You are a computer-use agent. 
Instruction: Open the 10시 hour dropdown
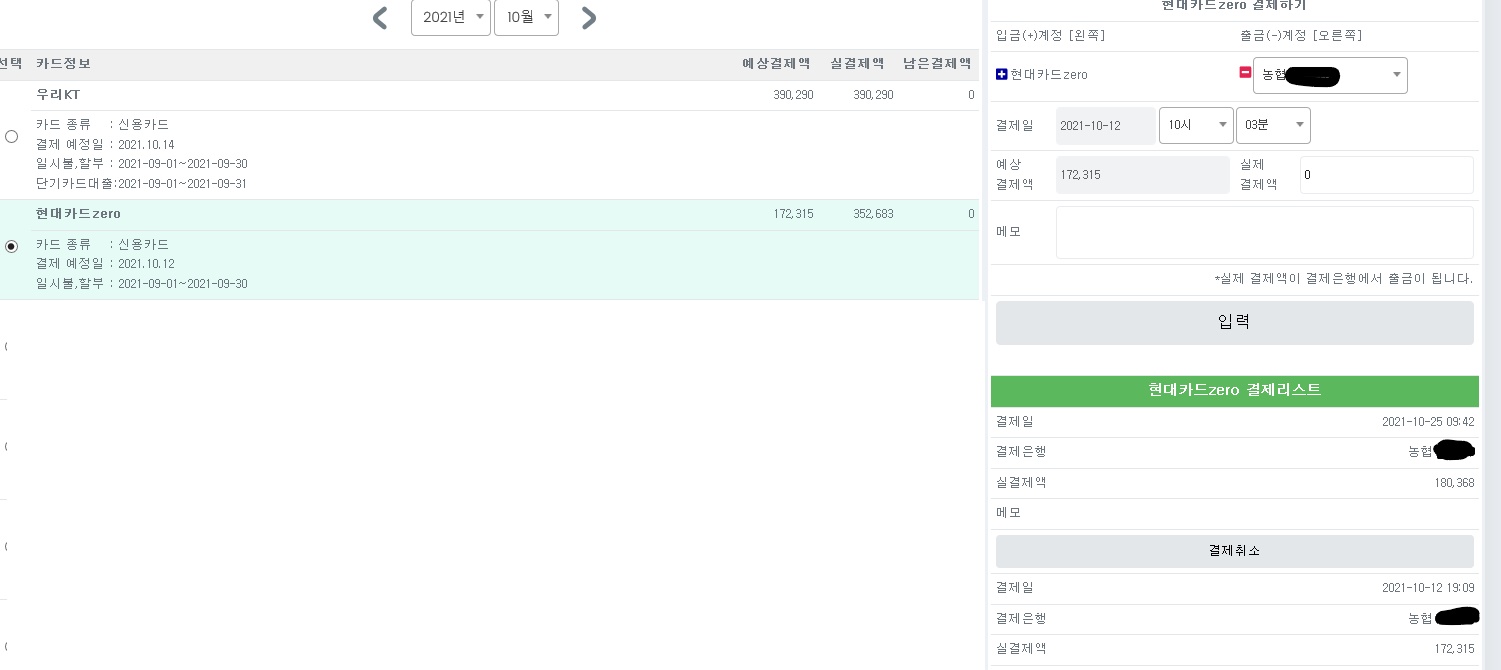click(x=1196, y=125)
